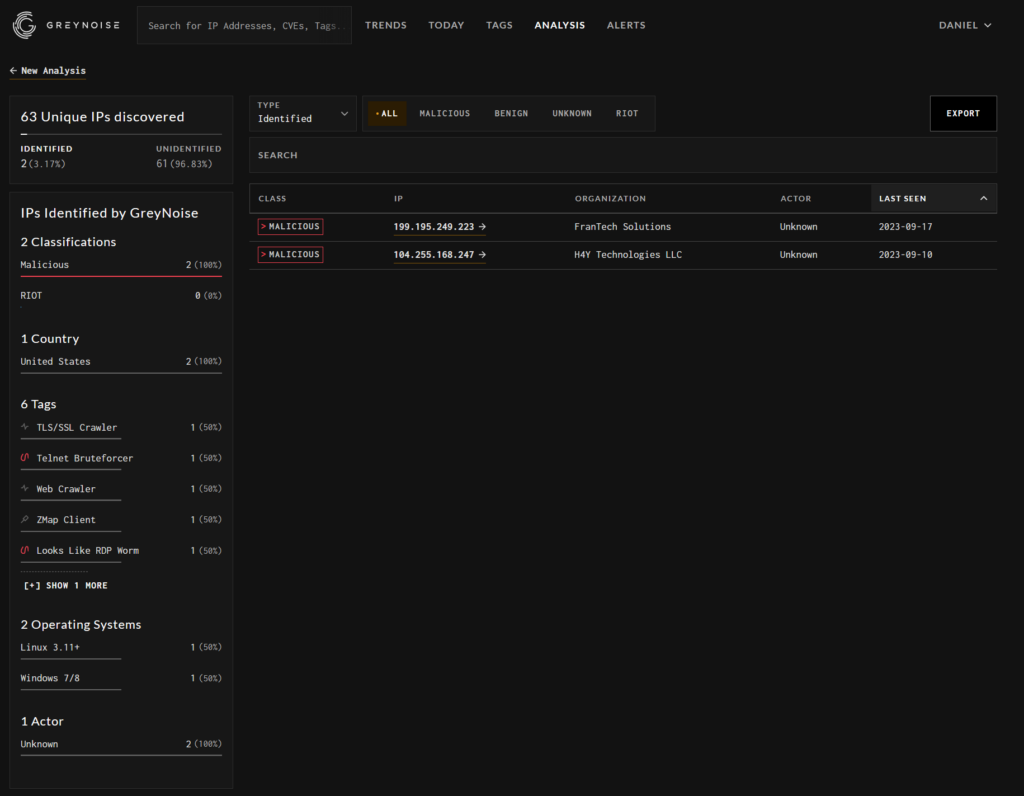The height and width of the screenshot is (796, 1024).
Task: Open the Alerts page
Action: coord(626,25)
